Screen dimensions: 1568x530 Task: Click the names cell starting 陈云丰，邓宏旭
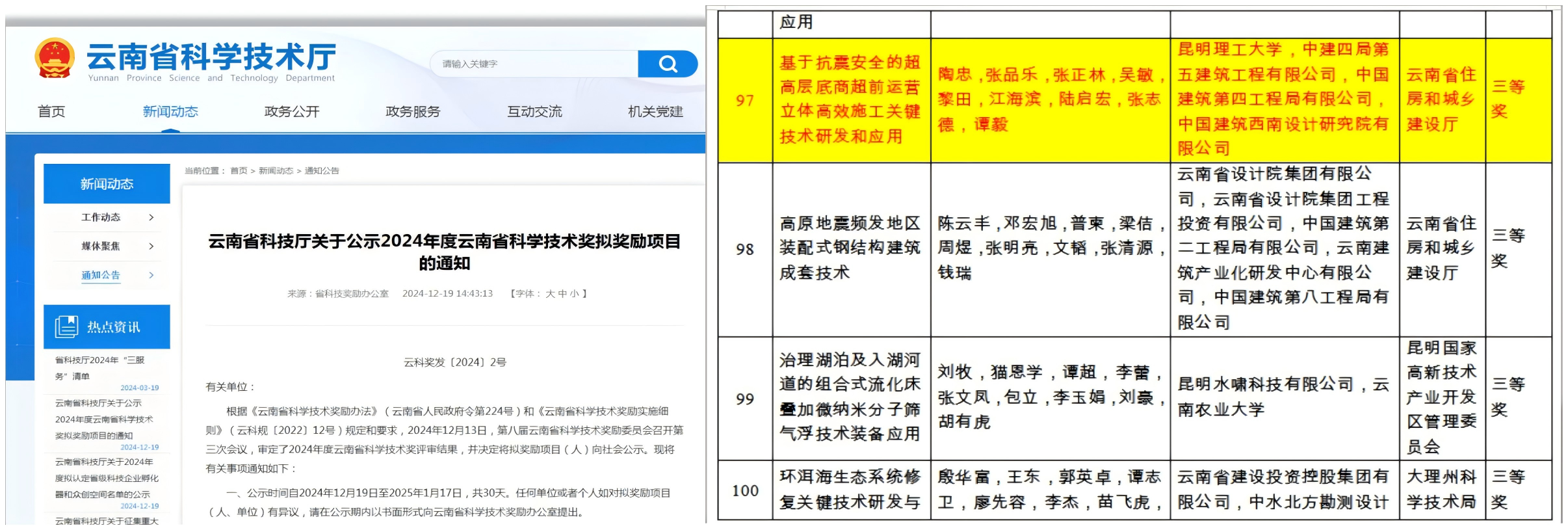click(x=1051, y=248)
